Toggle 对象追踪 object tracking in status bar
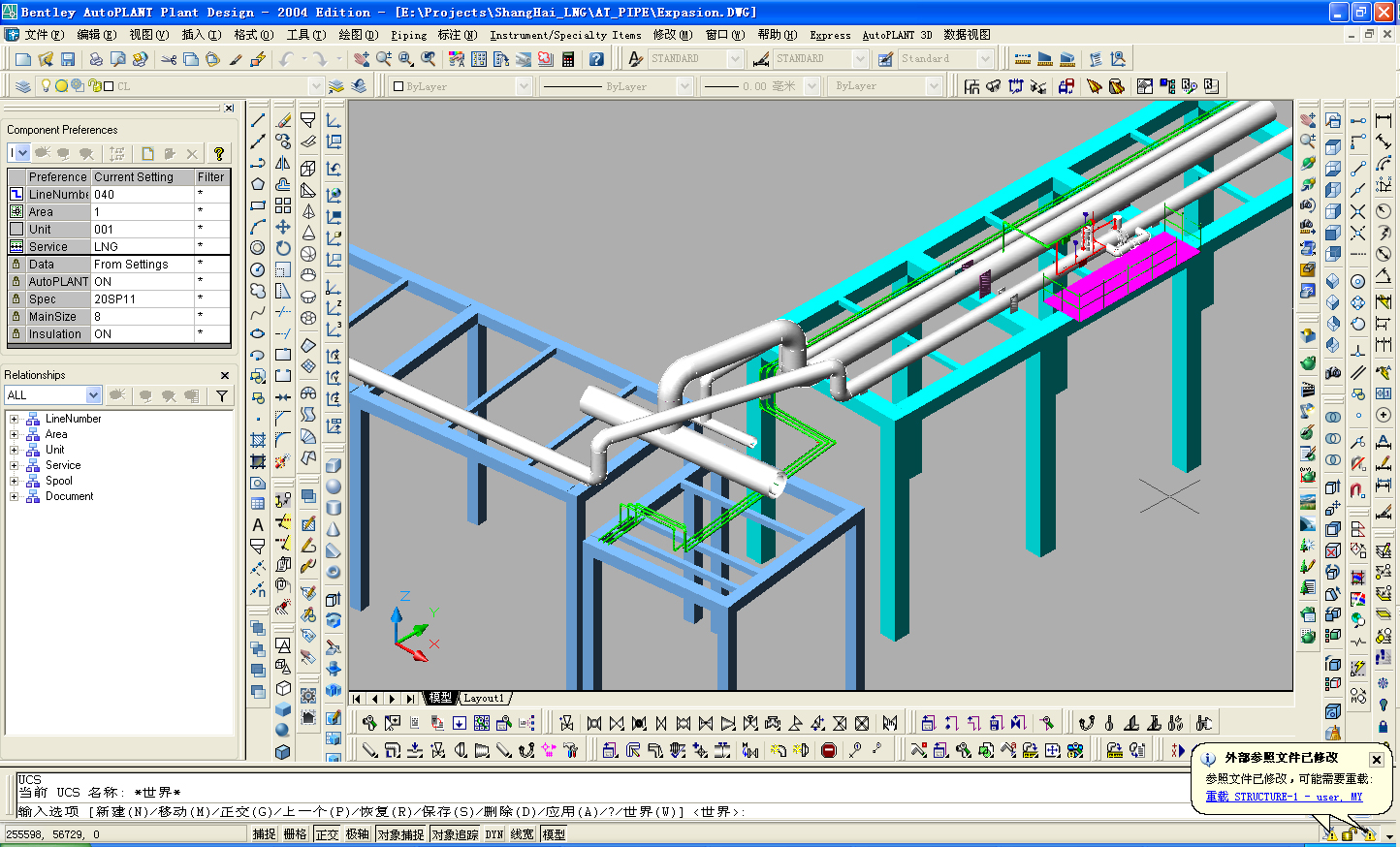This screenshot has width=1400, height=847. (x=455, y=834)
